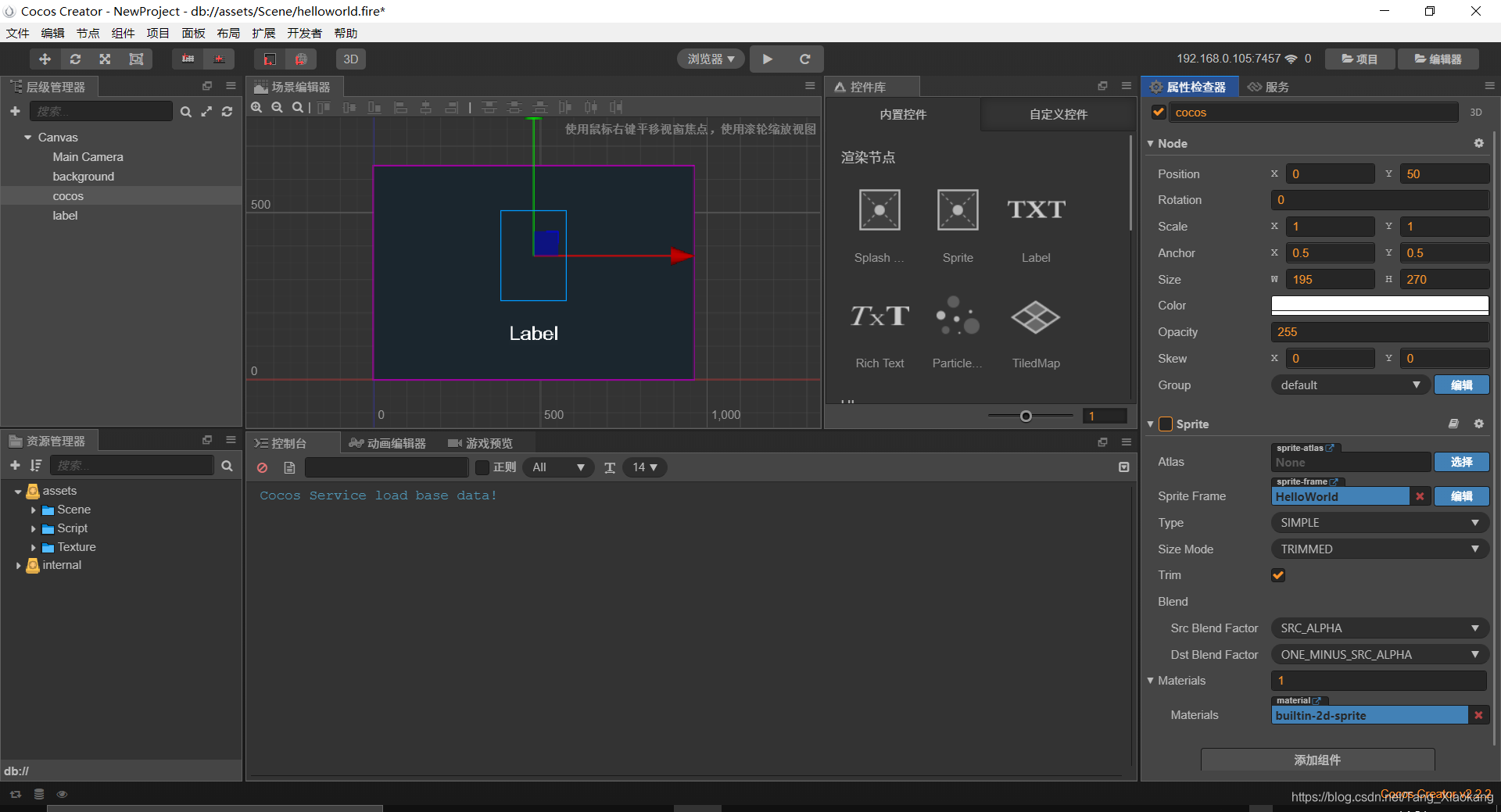The width and height of the screenshot is (1501, 812).
Task: Collapse the Node properties section
Action: pyautogui.click(x=1151, y=144)
